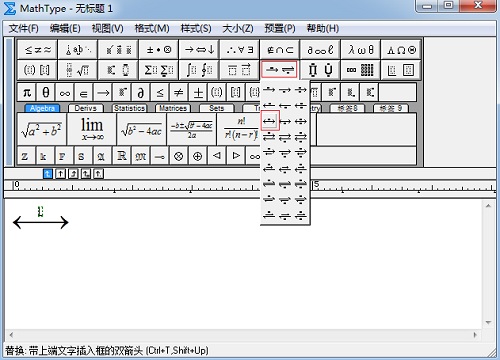The image size is (500, 360).
Task: Insert the lim x→∞ expression
Action: coord(92,130)
